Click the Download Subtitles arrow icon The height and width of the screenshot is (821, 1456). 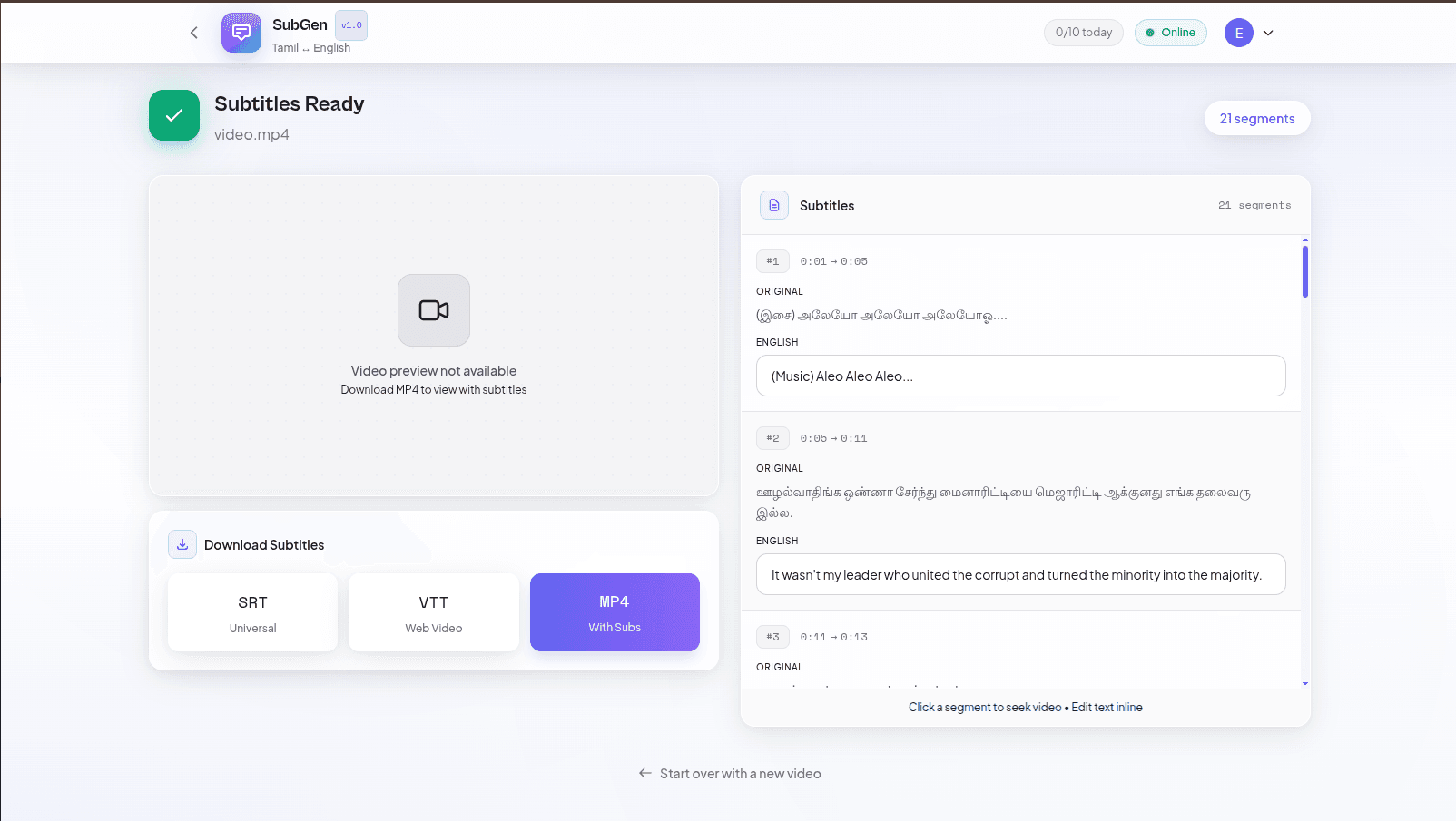pyautogui.click(x=182, y=544)
